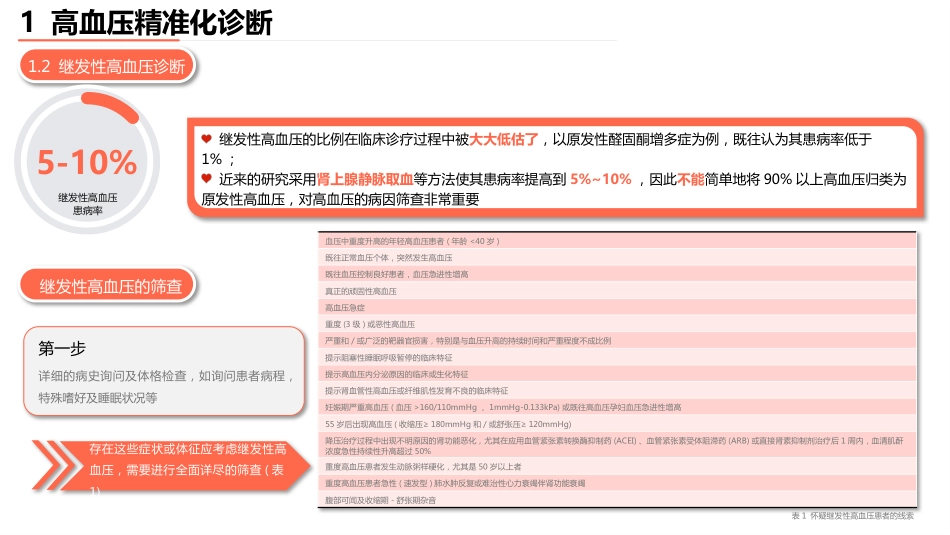Click the table row '重度高血压患者急性(速发型)肺水肿'
The image size is (950, 535).
tap(617, 483)
